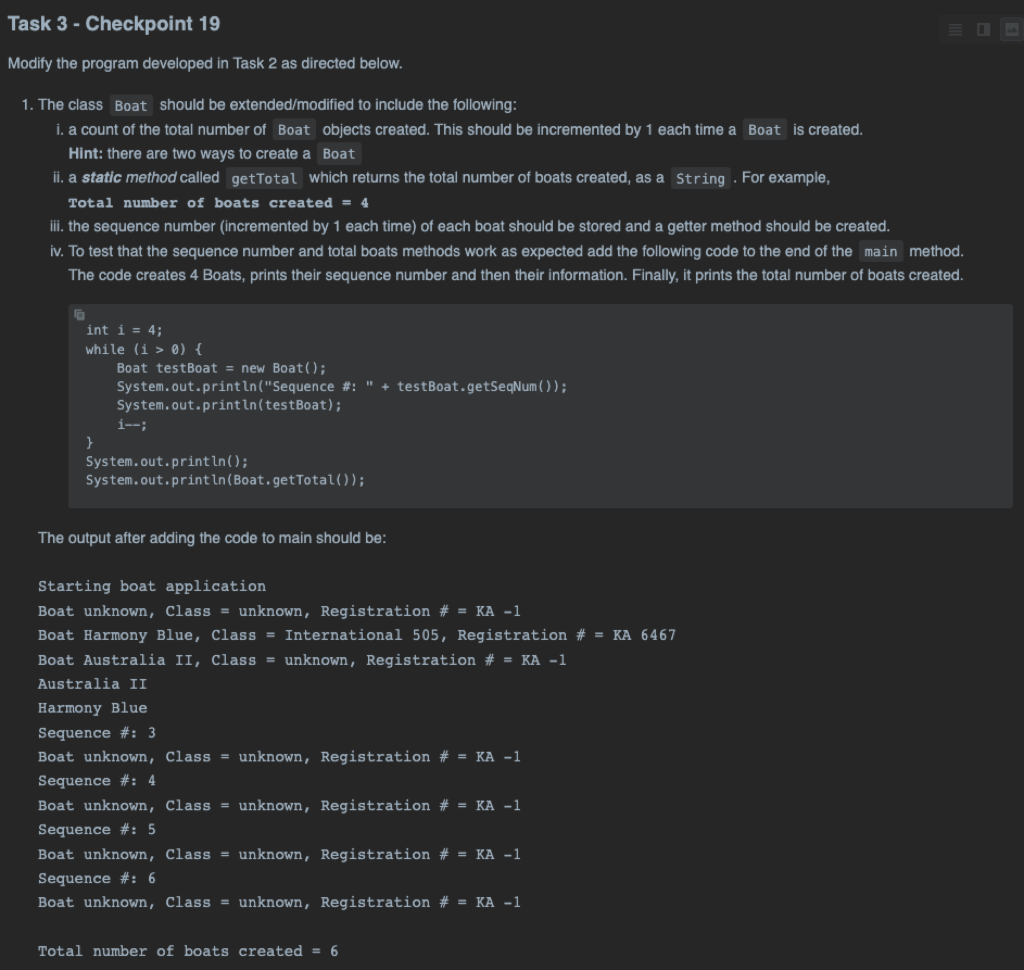
Task: Open the split panel layout icon
Action: coord(982,29)
